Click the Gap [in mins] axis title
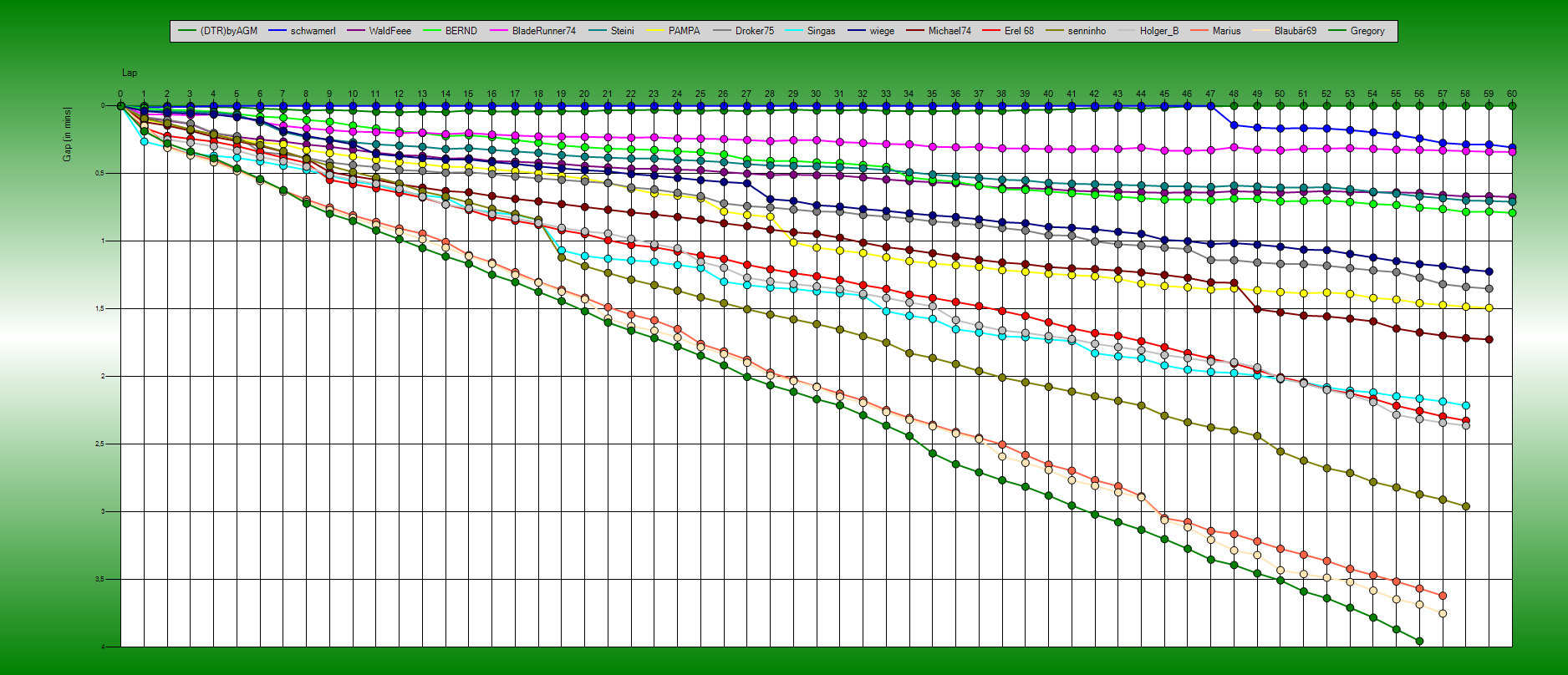Image resolution: width=1568 pixels, height=675 pixels. [x=68, y=134]
